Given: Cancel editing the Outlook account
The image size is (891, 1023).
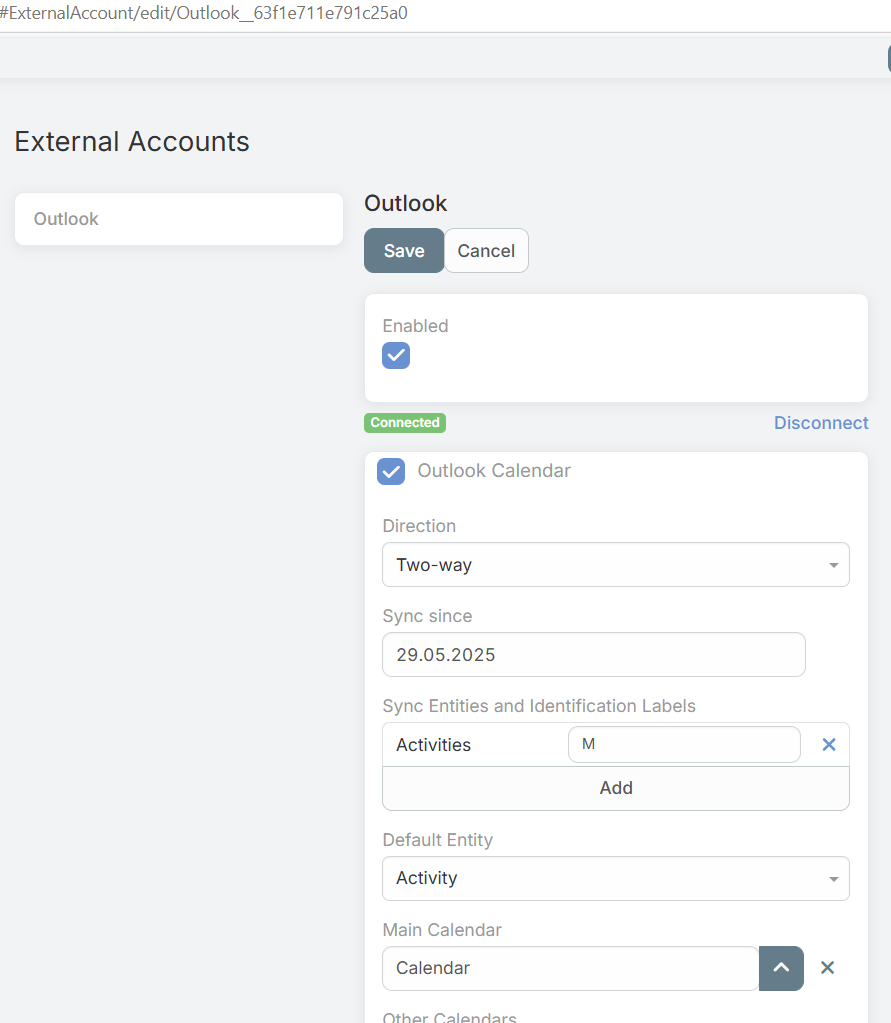Looking at the screenshot, I should click(486, 251).
